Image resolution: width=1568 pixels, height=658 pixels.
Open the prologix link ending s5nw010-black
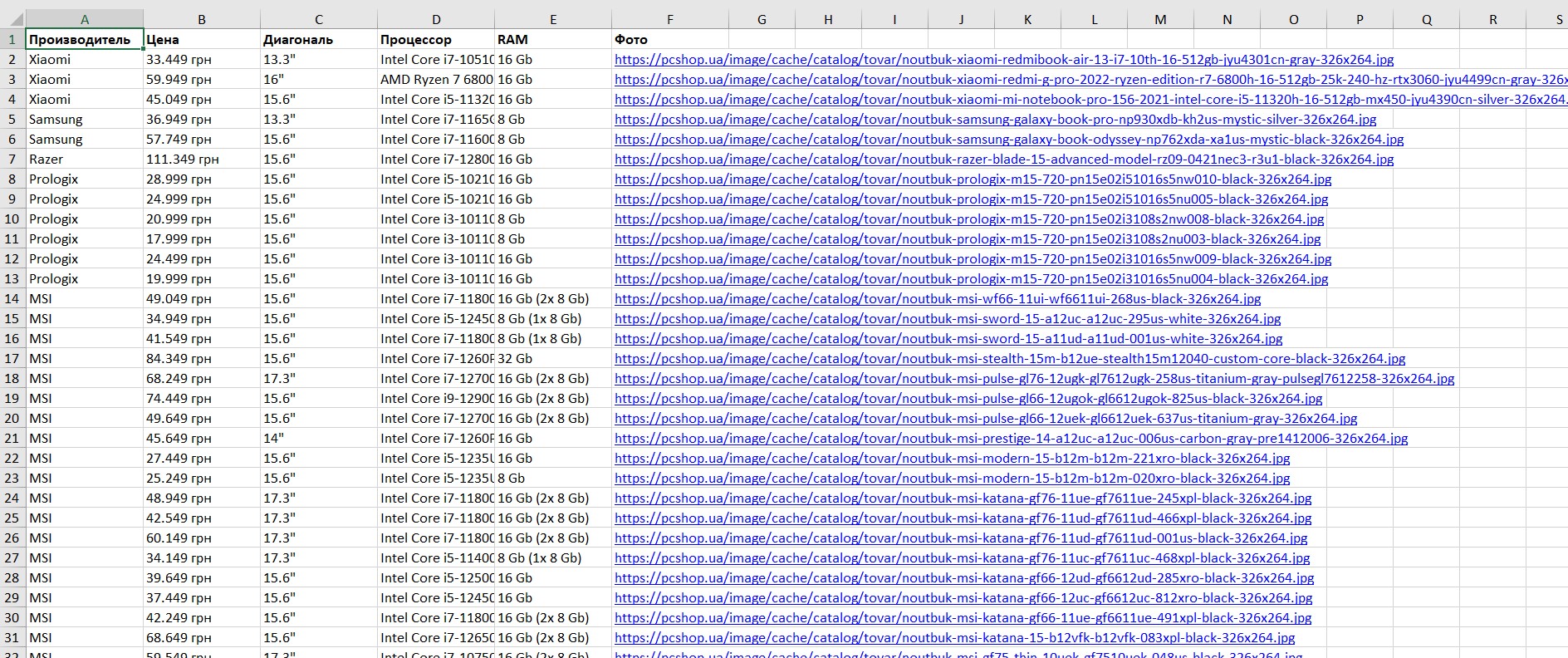pyautogui.click(x=973, y=179)
